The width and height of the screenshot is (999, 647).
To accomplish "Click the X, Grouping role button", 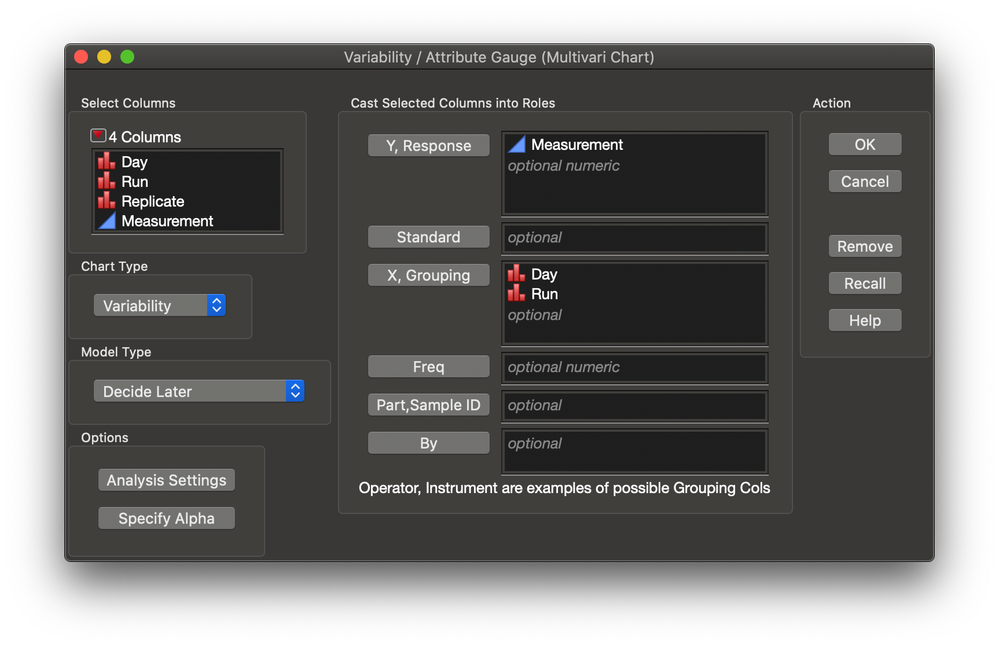I will click(428, 275).
